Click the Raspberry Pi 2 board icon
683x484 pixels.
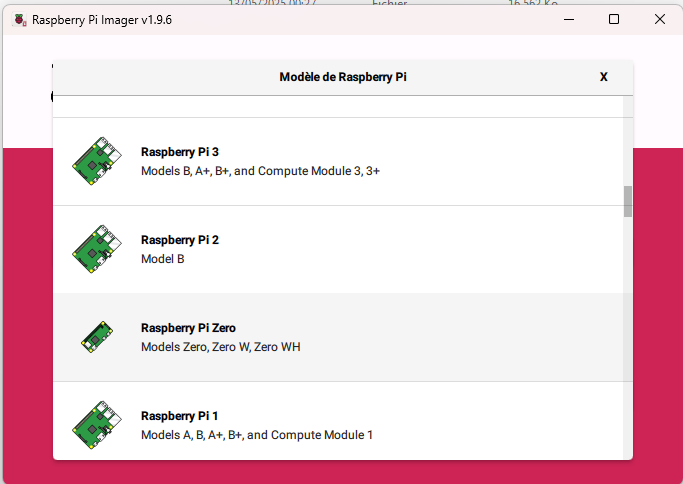(97, 250)
